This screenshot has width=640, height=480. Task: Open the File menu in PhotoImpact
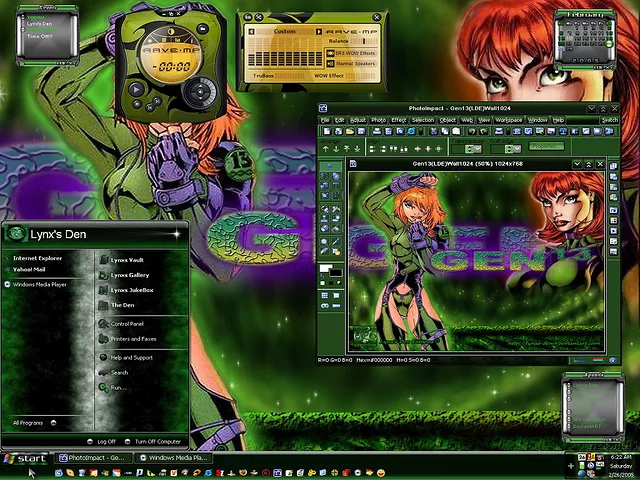[x=325, y=120]
